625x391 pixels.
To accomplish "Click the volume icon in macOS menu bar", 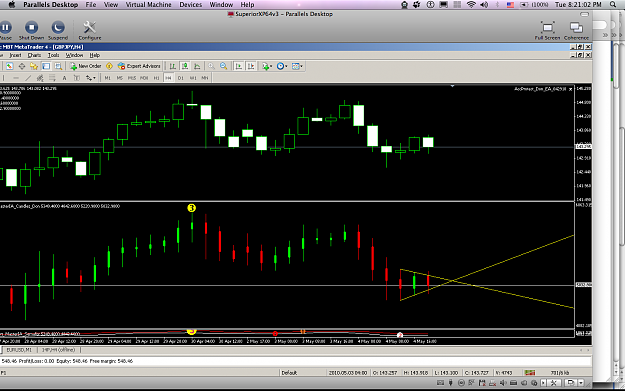I will 484,5.
